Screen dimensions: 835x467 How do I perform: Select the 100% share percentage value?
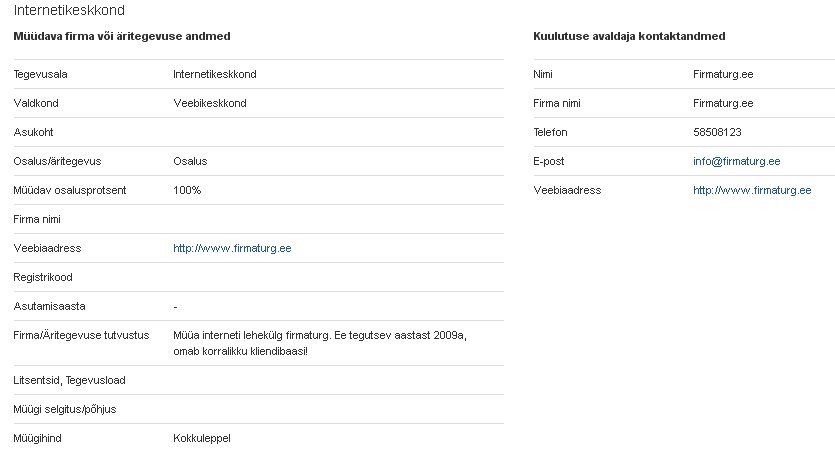tap(187, 190)
